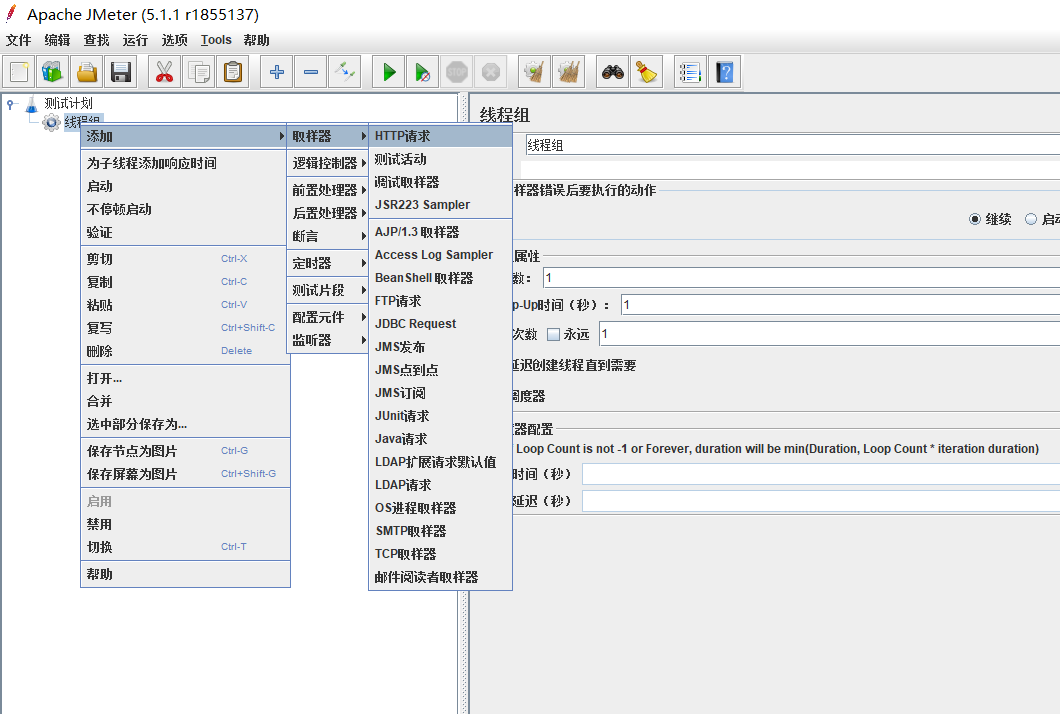
Task: Select 禁用 in context menu
Action: tap(184, 524)
